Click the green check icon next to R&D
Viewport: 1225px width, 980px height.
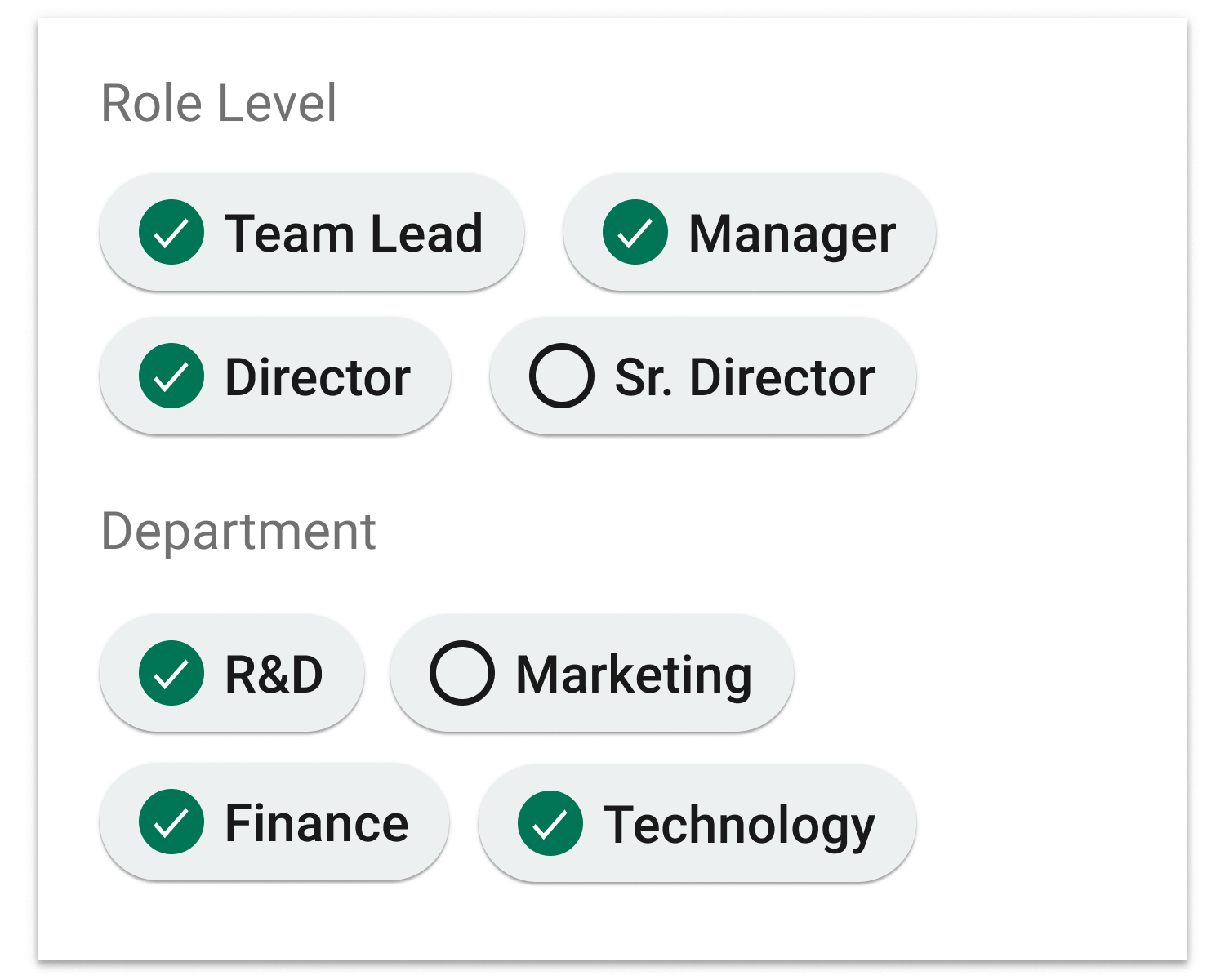pyautogui.click(x=171, y=674)
